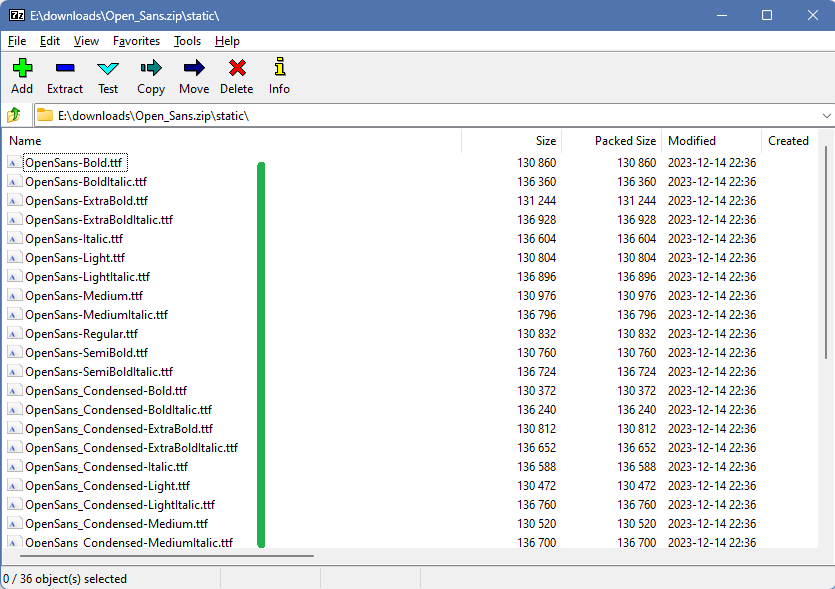Select the font file icon for OpenSans-Regular.ttf
Viewport: 835px width, 589px height.
14,333
